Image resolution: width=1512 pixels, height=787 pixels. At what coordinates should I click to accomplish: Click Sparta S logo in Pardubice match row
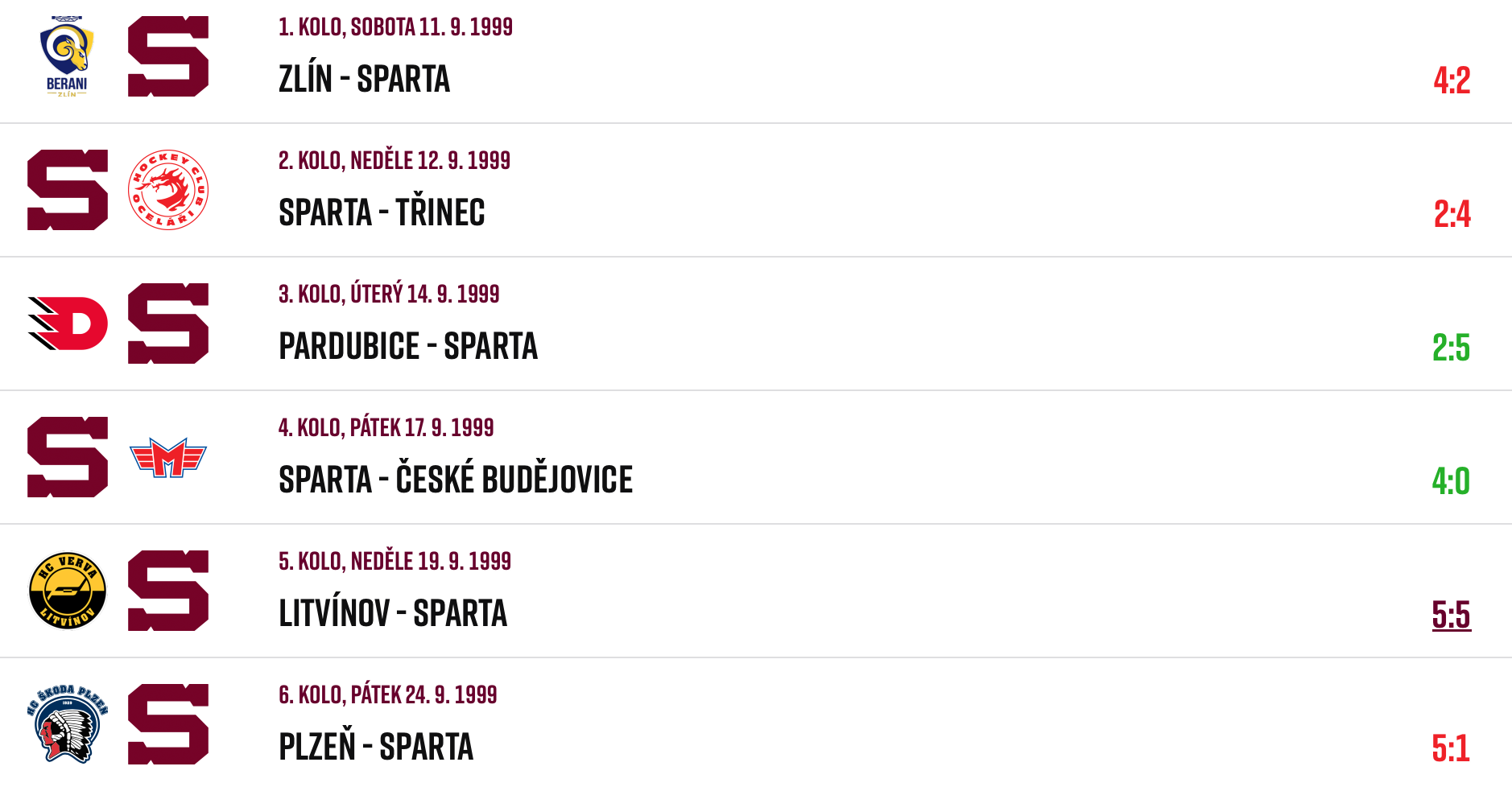pyautogui.click(x=168, y=323)
